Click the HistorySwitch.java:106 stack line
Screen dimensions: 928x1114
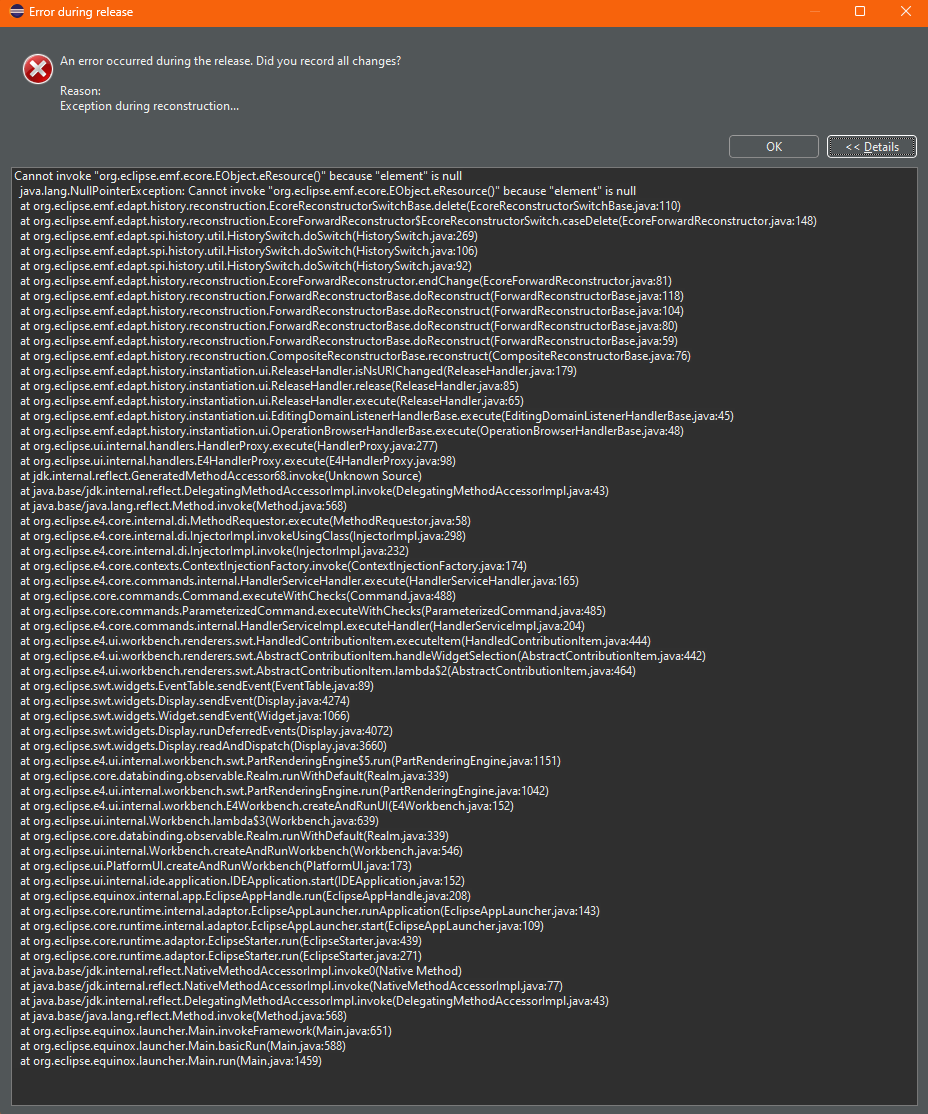click(x=249, y=251)
